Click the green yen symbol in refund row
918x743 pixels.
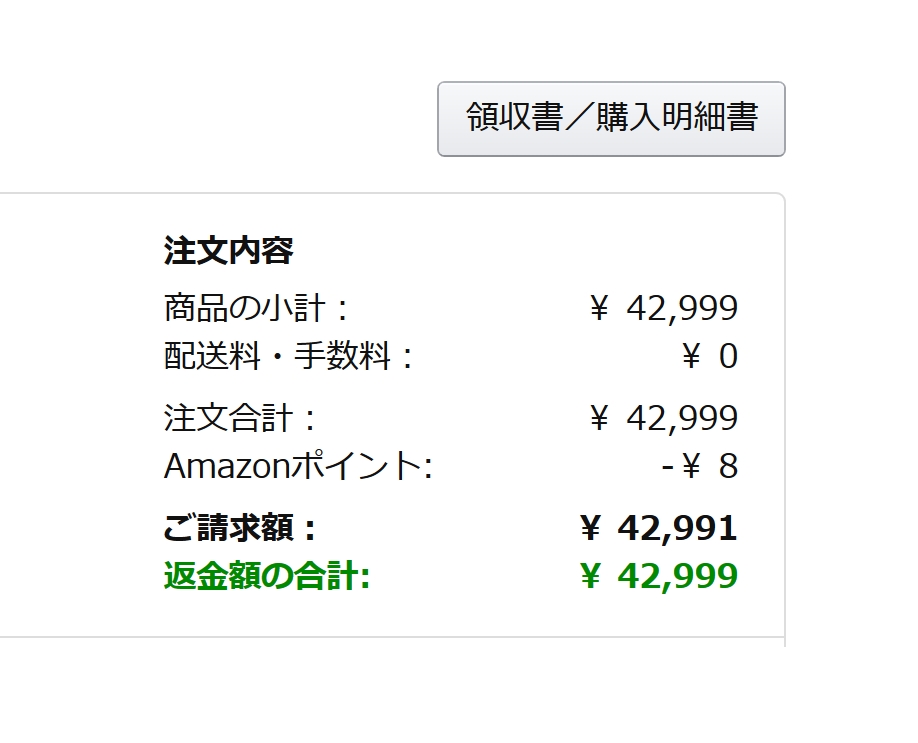[x=592, y=576]
